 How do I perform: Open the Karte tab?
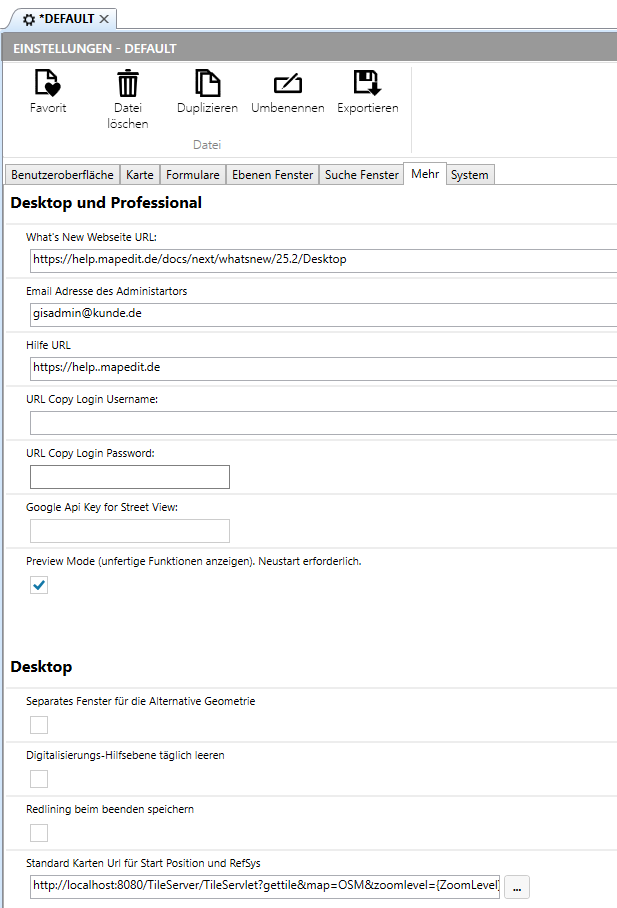[x=140, y=175]
